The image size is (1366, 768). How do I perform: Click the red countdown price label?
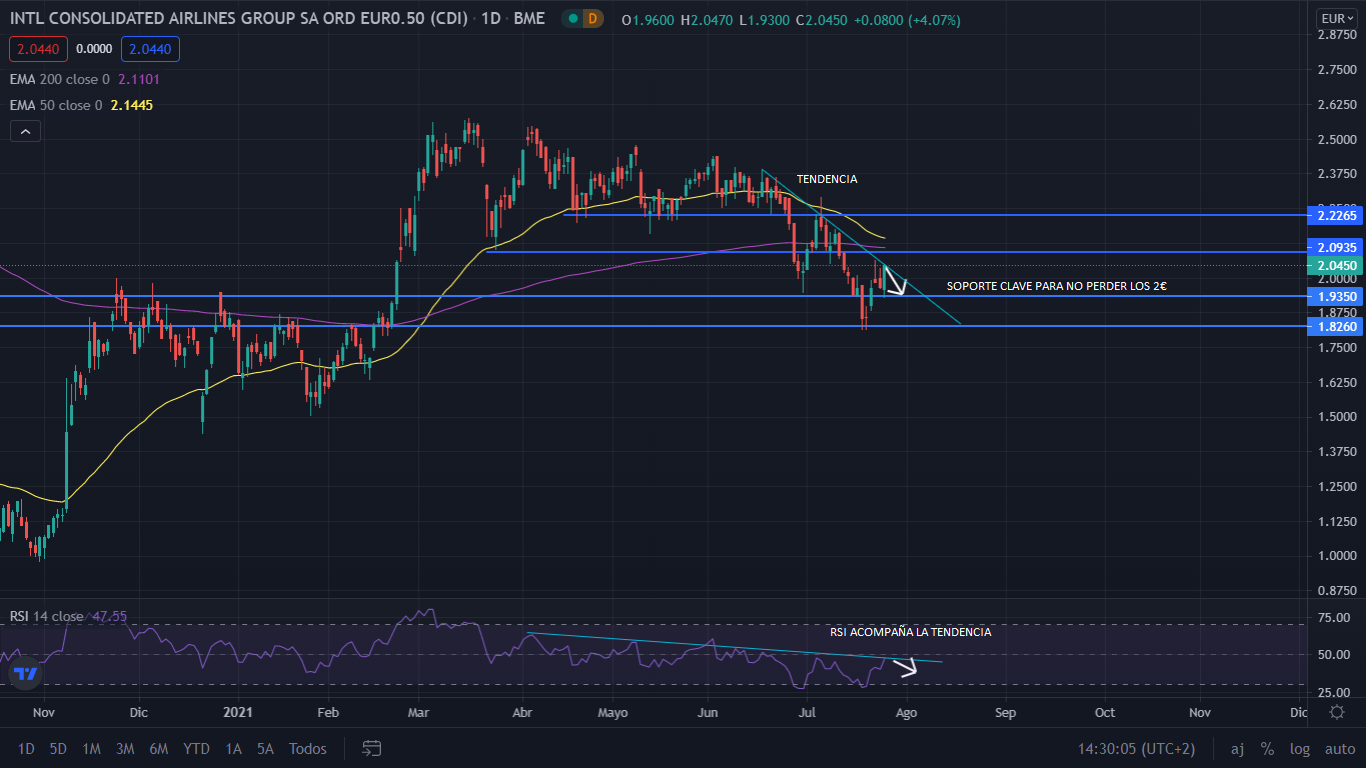coord(38,48)
